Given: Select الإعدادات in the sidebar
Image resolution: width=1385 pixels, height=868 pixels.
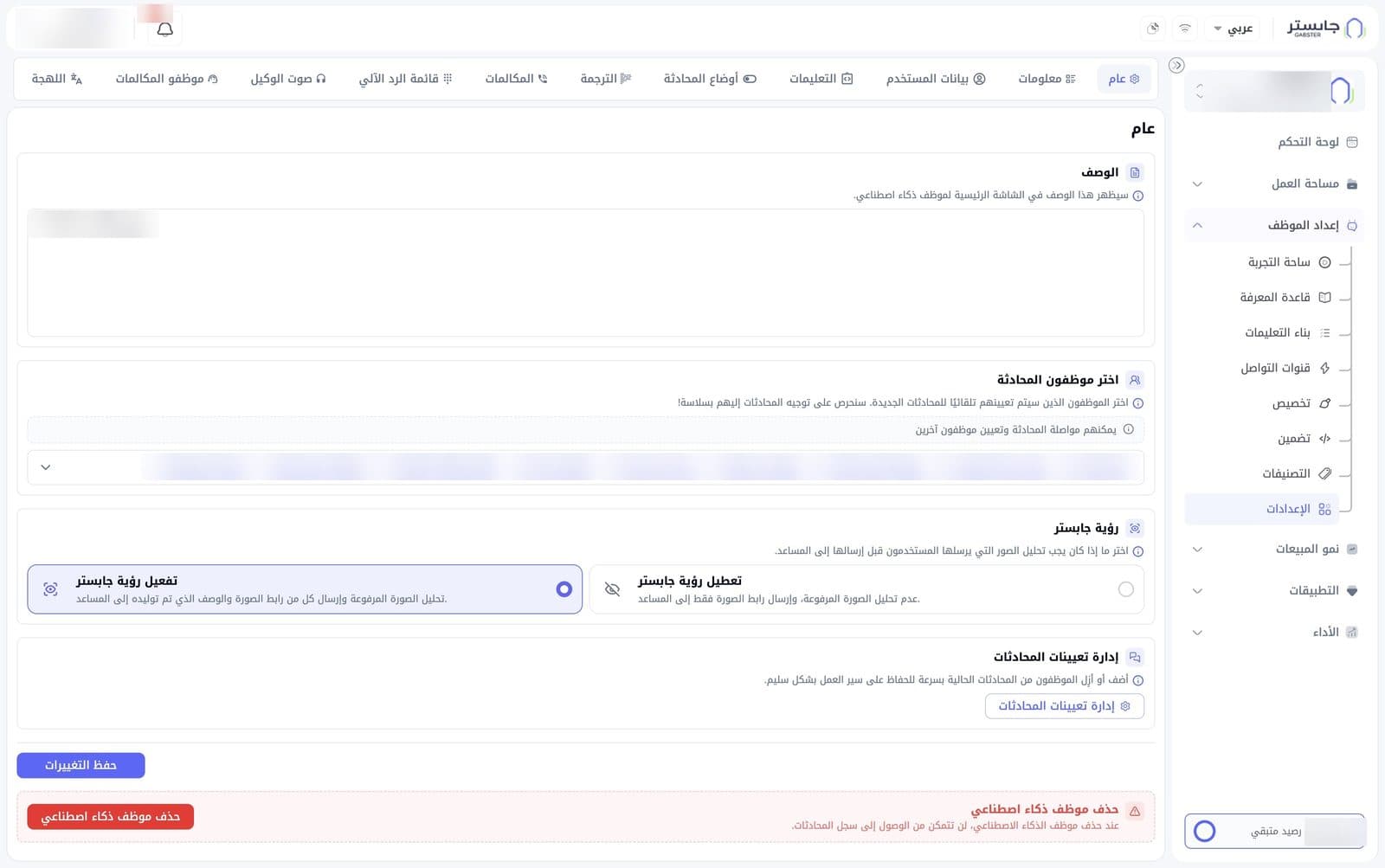Looking at the screenshot, I should tap(1261, 509).
